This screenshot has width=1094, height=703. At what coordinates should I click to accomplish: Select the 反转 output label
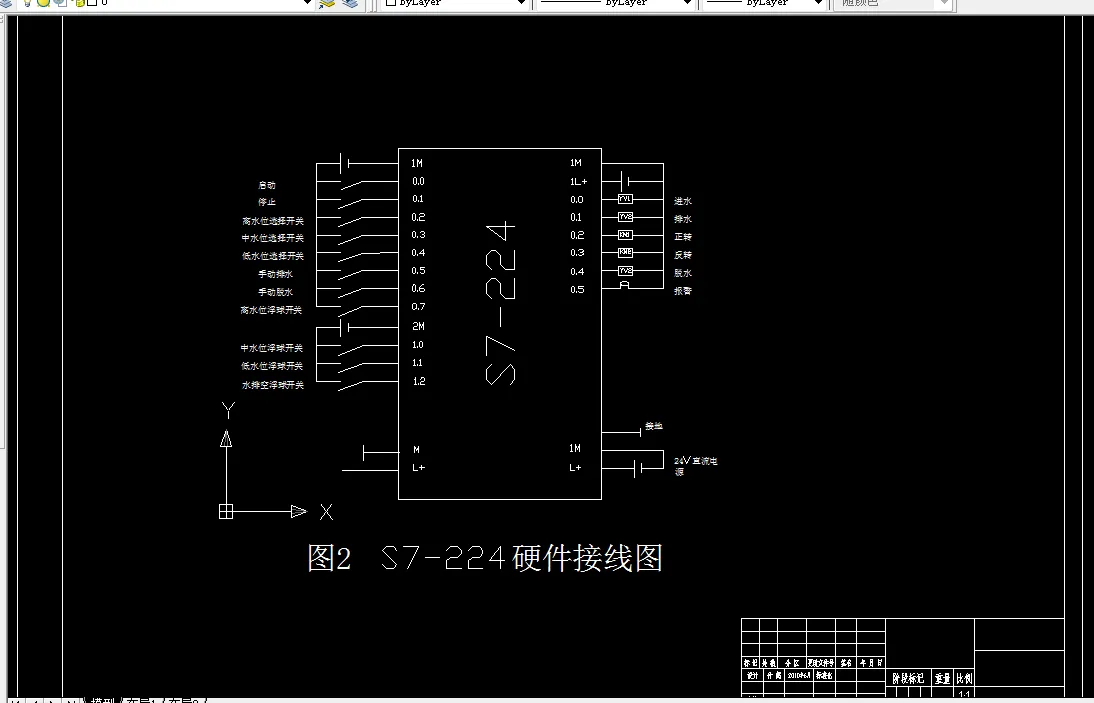pos(683,255)
